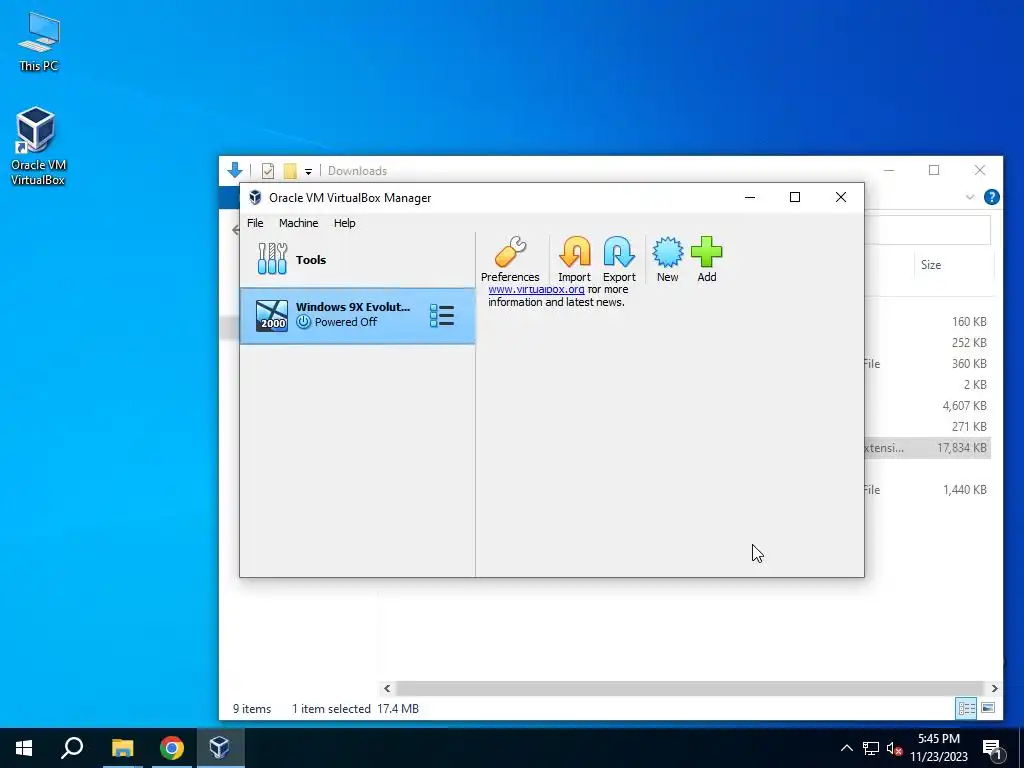1024x768 pixels.
Task: Click the taskbar Search icon
Action: [x=72, y=748]
